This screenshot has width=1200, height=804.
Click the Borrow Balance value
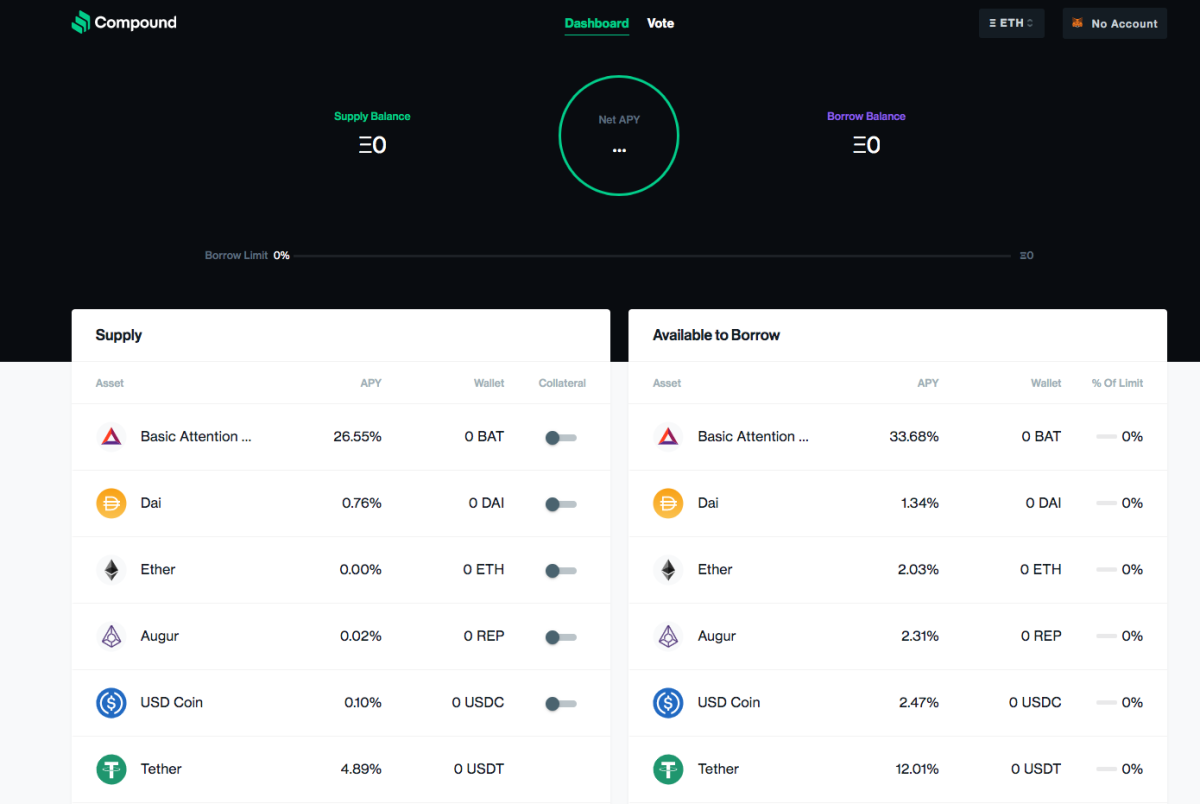[866, 145]
